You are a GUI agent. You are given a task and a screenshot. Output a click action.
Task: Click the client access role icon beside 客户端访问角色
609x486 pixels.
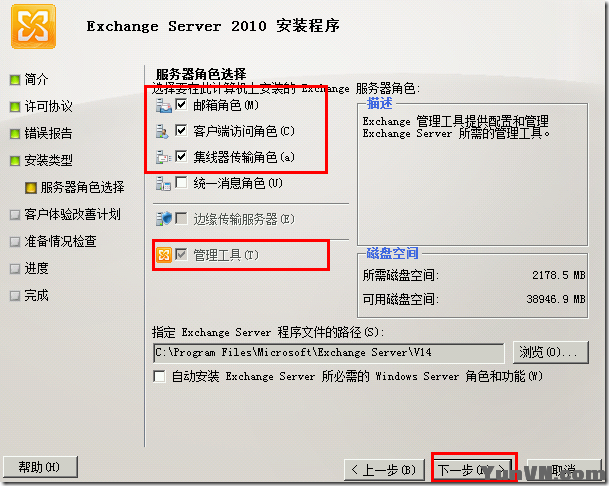point(162,132)
